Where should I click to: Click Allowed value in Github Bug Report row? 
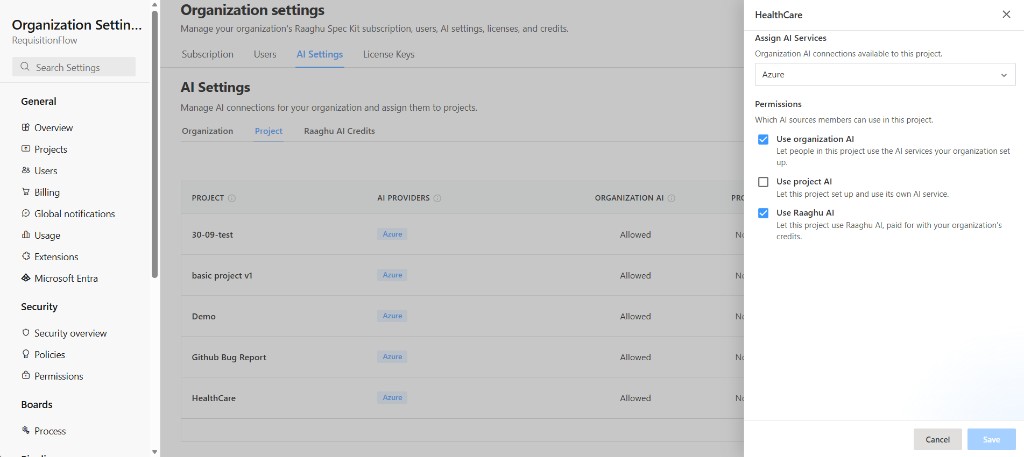[635, 357]
